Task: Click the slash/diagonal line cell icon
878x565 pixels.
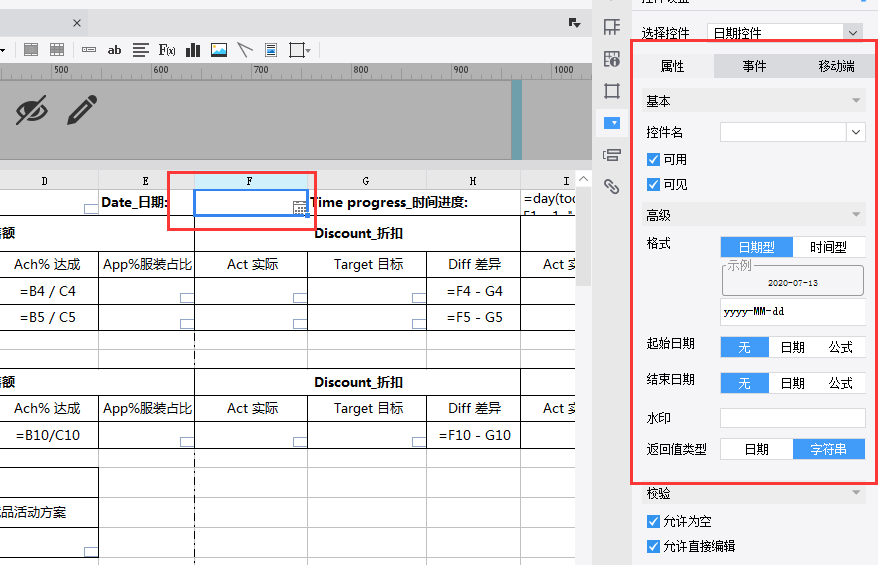Action: pos(245,50)
